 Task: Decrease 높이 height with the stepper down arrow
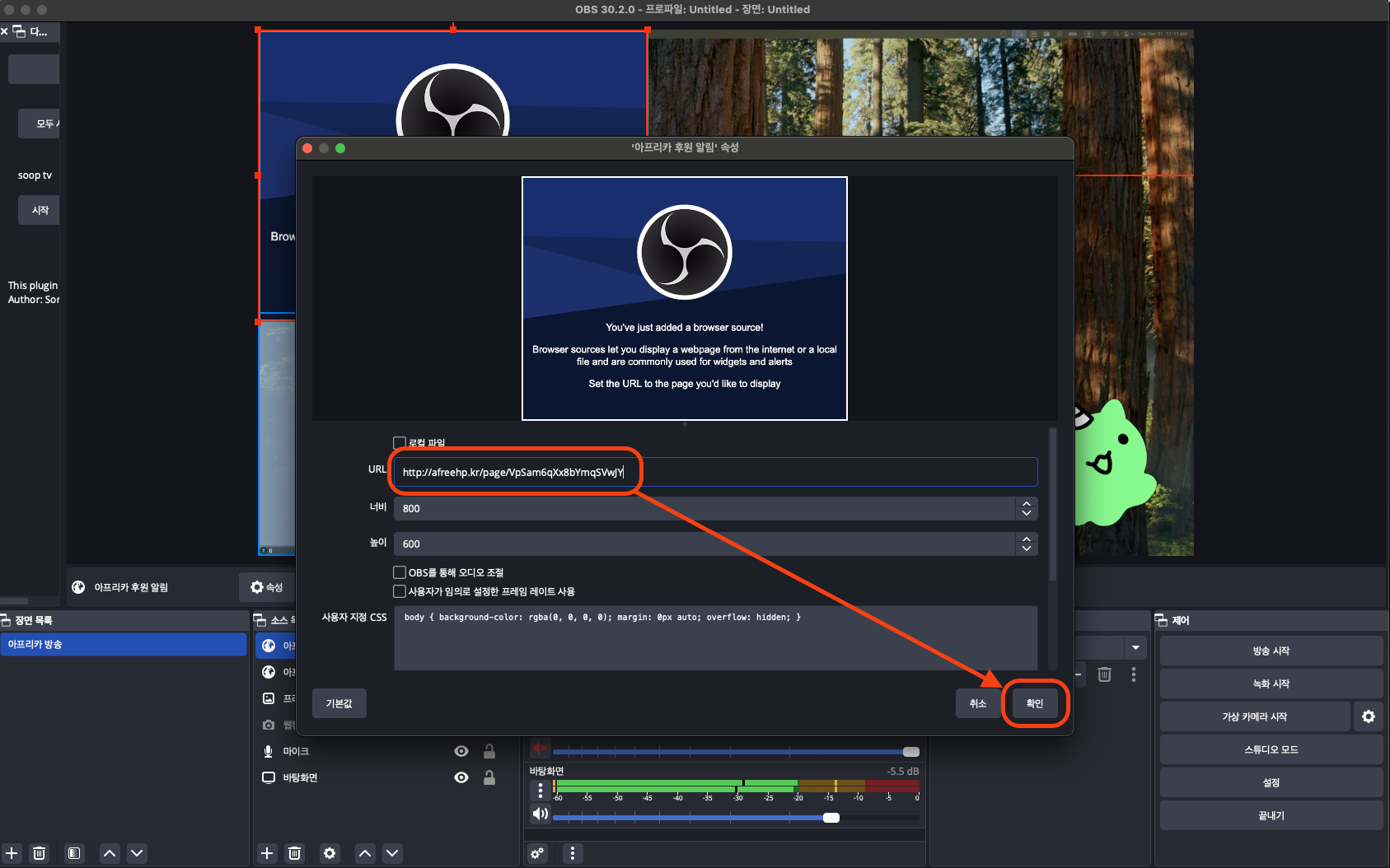1027,549
